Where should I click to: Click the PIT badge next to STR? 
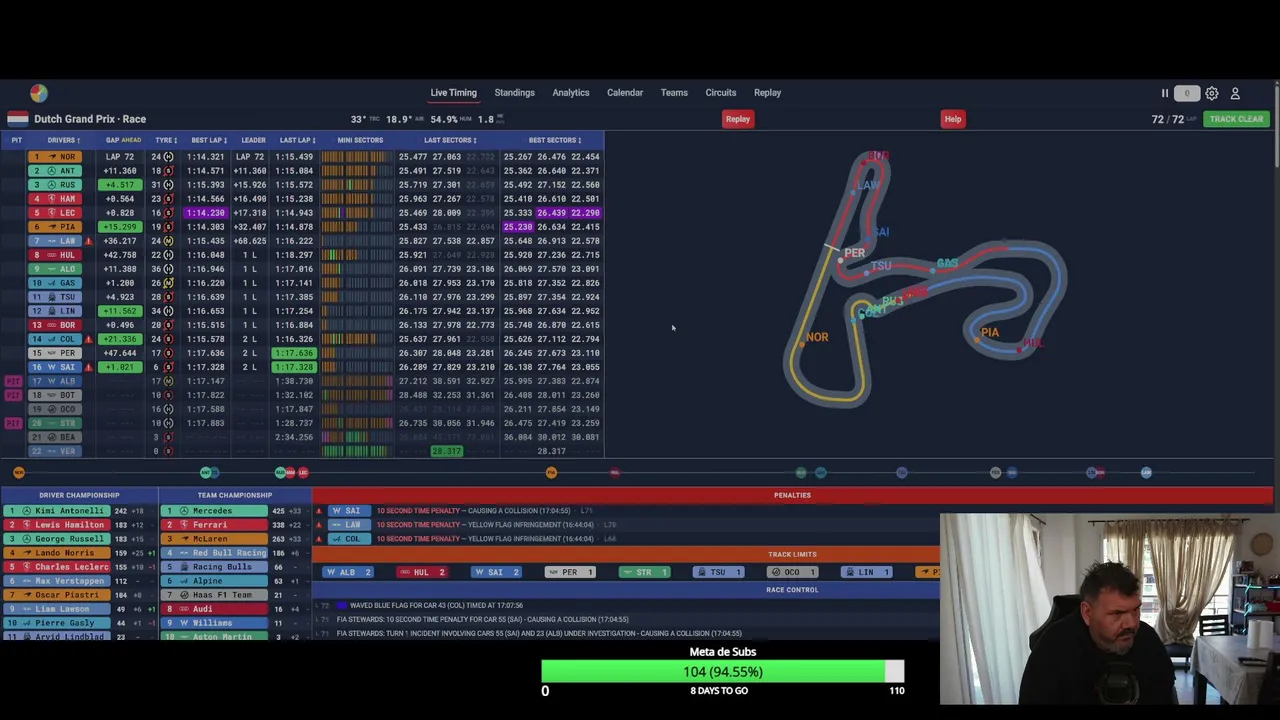(13, 423)
